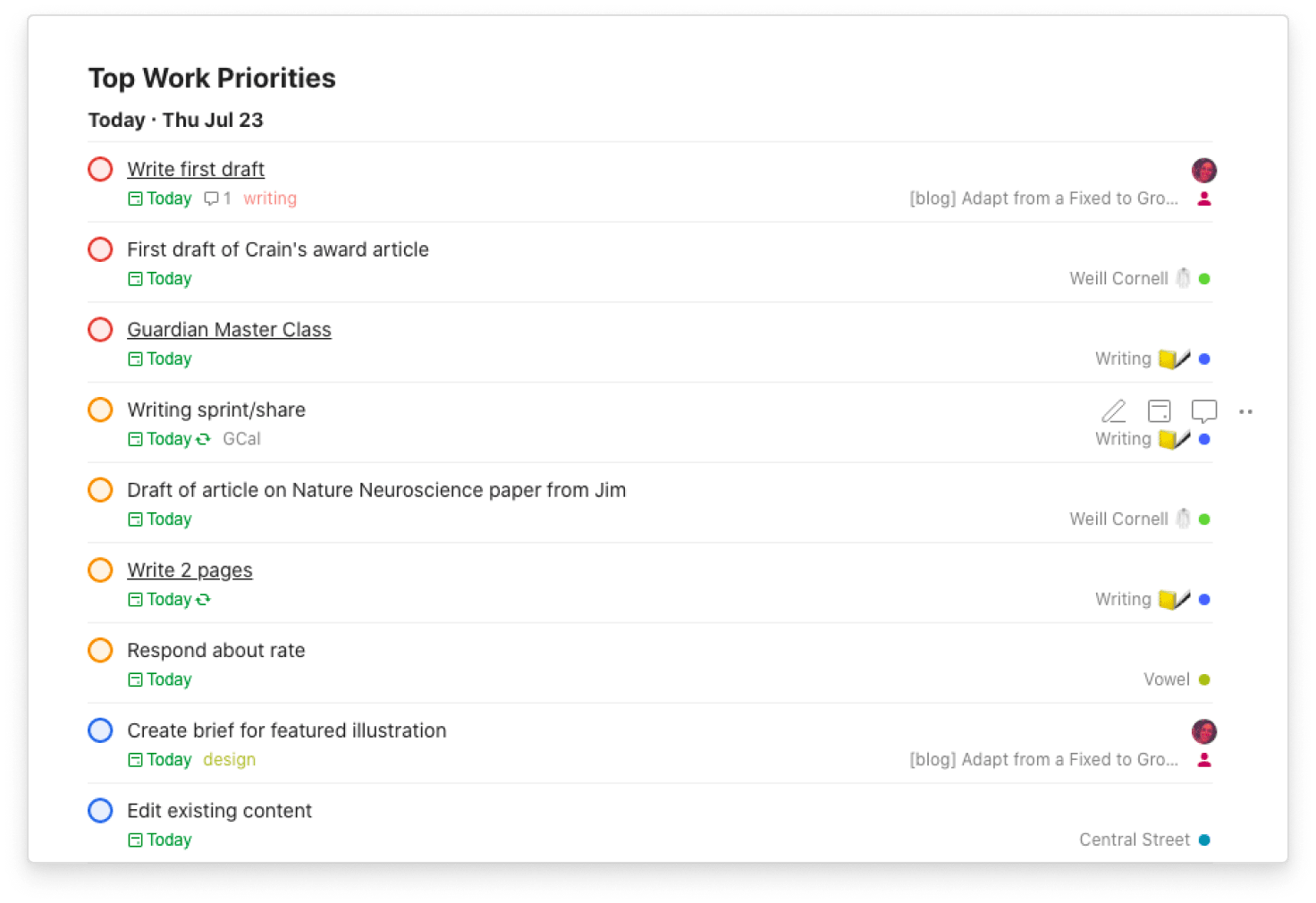This screenshot has height=903, width=1316.
Task: Select the writing label on Write first draft
Action: click(x=270, y=198)
